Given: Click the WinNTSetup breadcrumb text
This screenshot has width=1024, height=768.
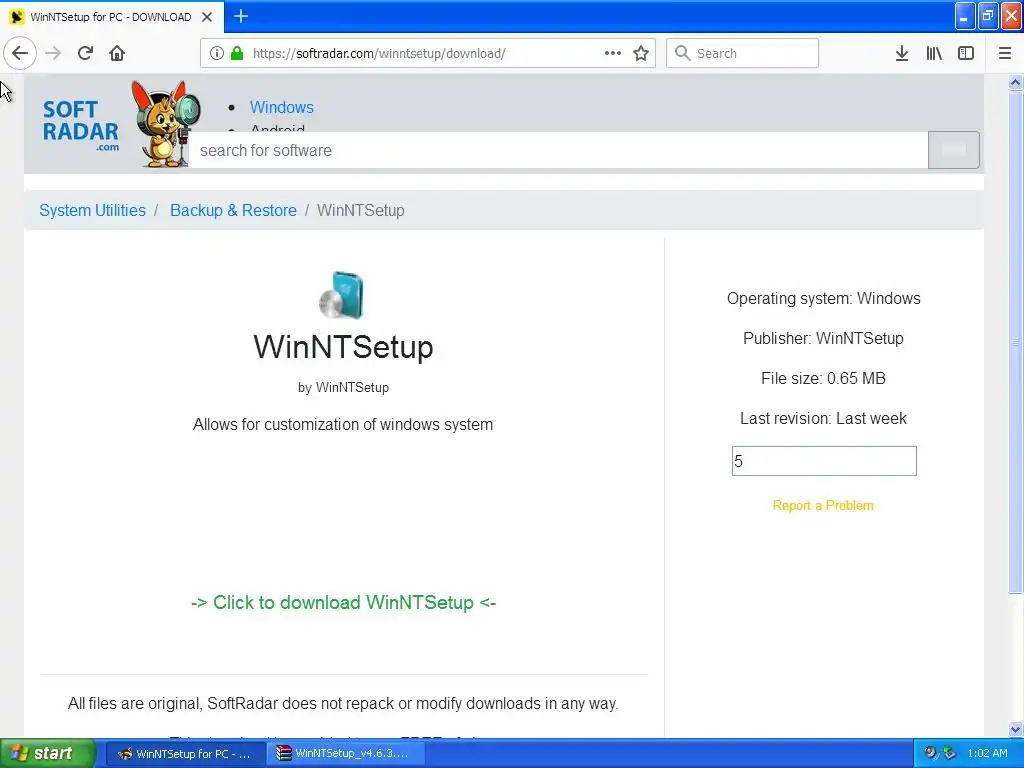Looking at the screenshot, I should coord(360,210).
